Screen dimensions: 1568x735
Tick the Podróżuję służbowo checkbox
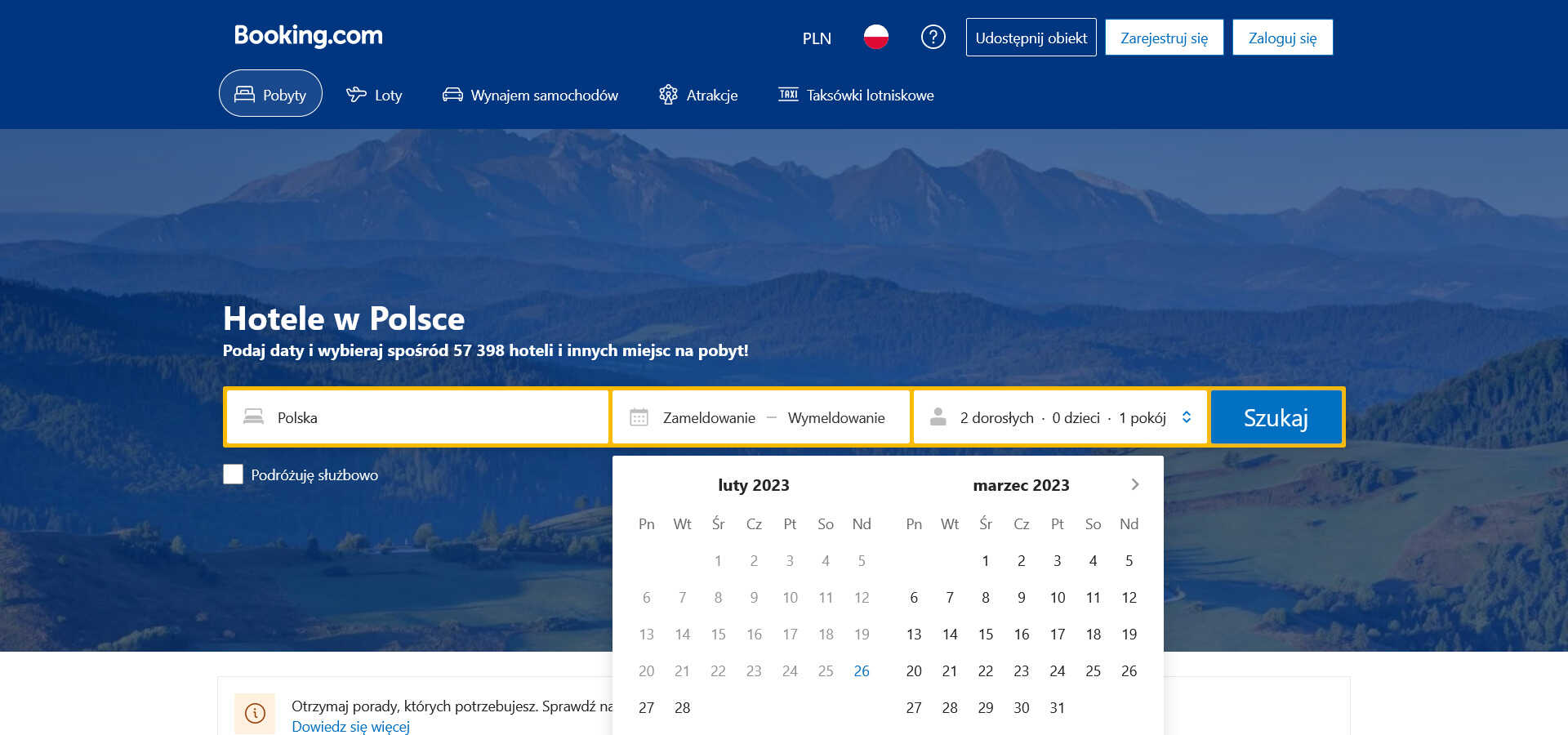(x=234, y=474)
